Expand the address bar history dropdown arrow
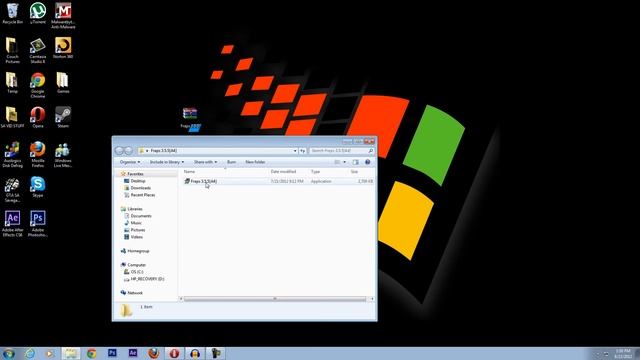Screen dimensions: 640x360 pyautogui.click(x=295, y=151)
